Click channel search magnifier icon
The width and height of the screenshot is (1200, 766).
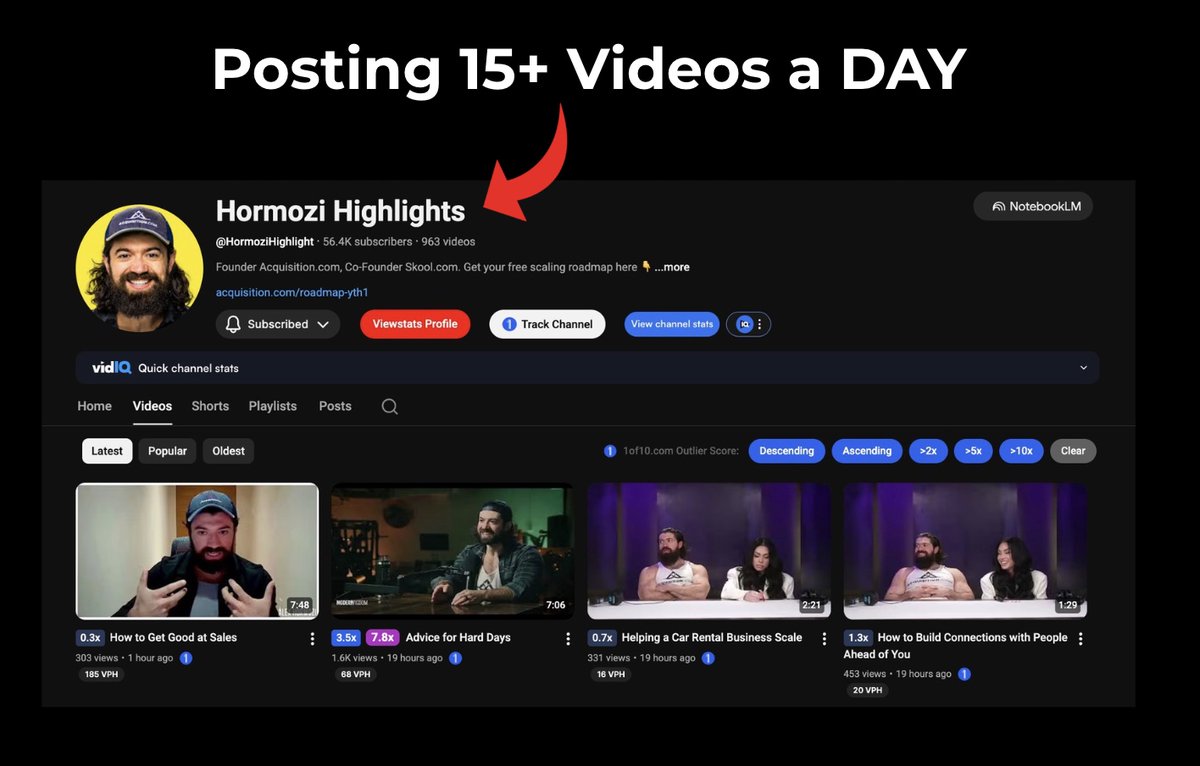click(390, 406)
